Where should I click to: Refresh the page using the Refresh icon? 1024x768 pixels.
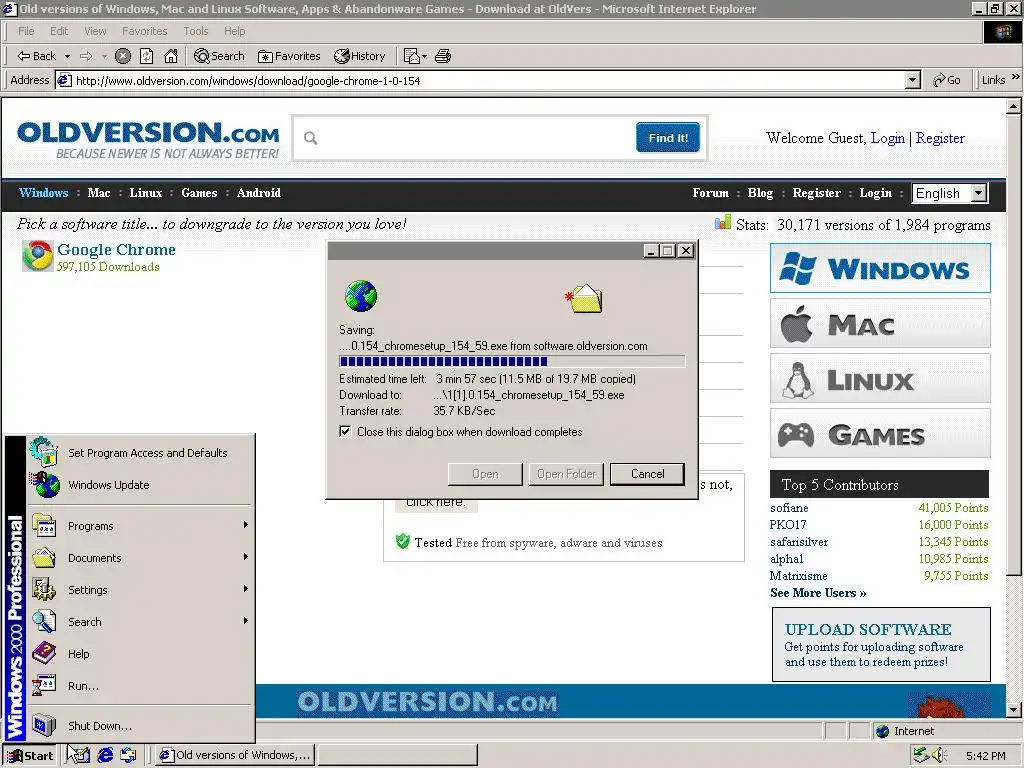(147, 56)
